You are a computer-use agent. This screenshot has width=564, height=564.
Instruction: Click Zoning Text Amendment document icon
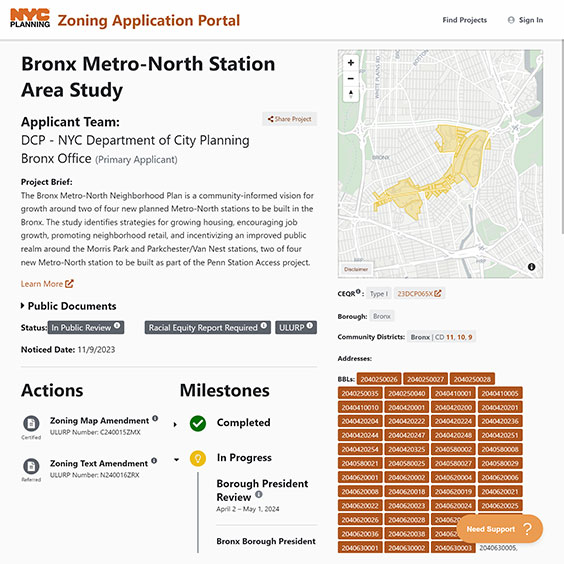[31, 466]
